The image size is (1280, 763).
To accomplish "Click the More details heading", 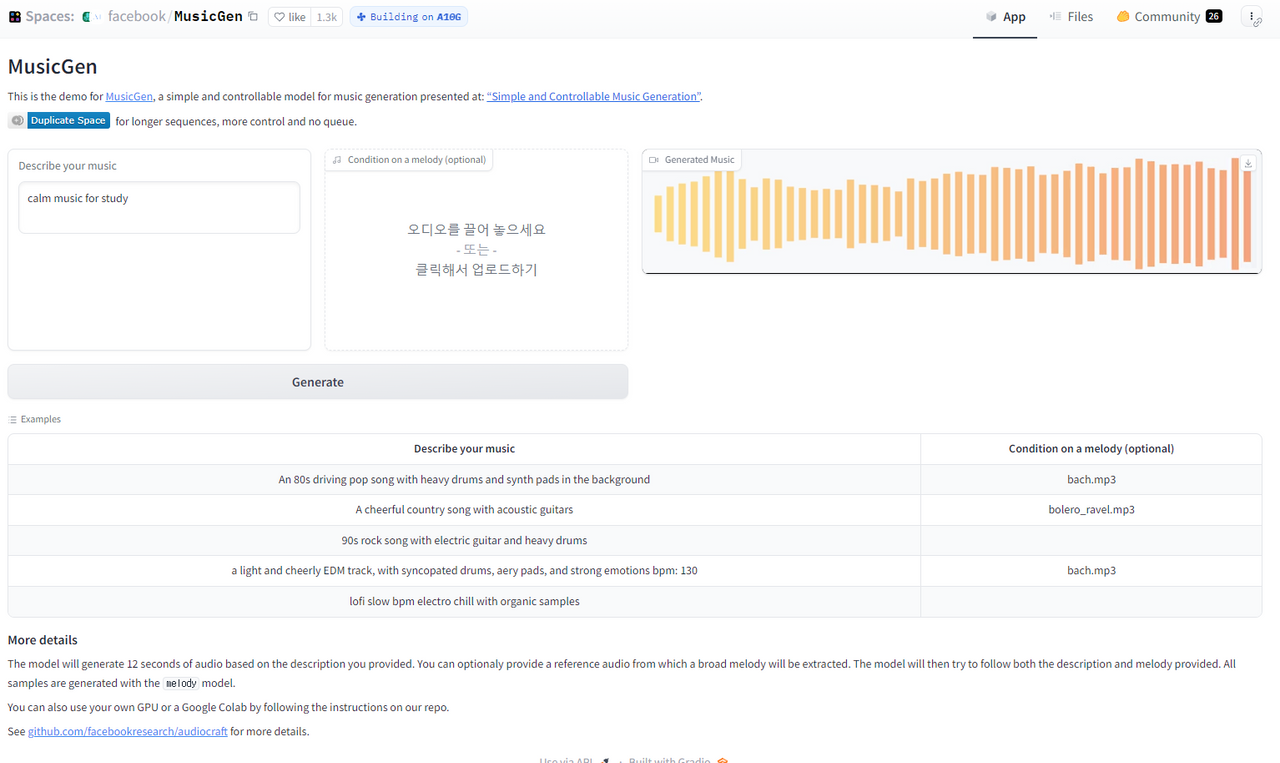I will 42,640.
